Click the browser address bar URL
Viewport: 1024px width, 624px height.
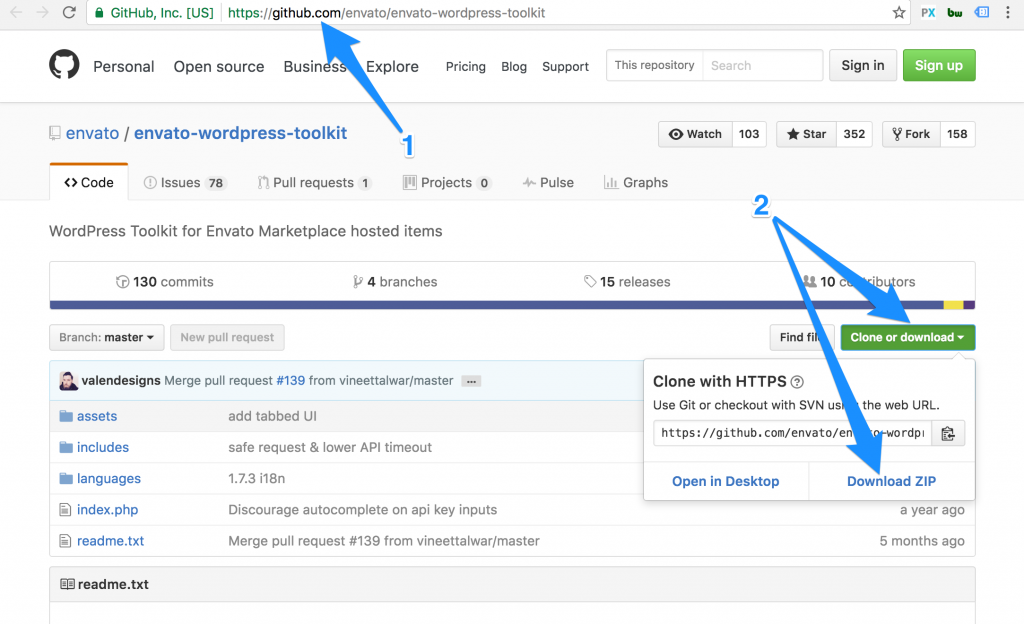point(386,12)
